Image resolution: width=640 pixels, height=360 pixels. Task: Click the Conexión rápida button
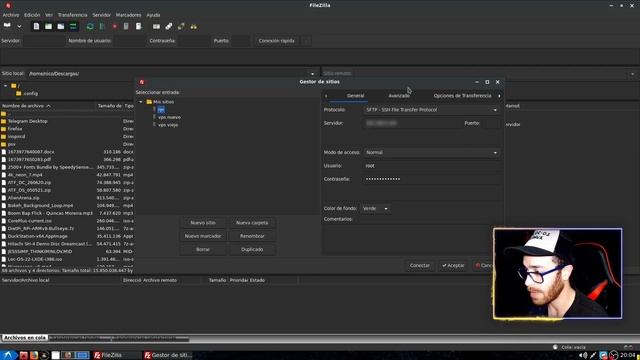[276, 41]
